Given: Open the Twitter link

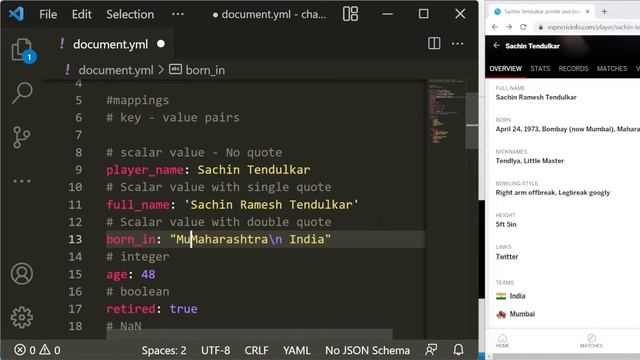Looking at the screenshot, I should point(507,256).
